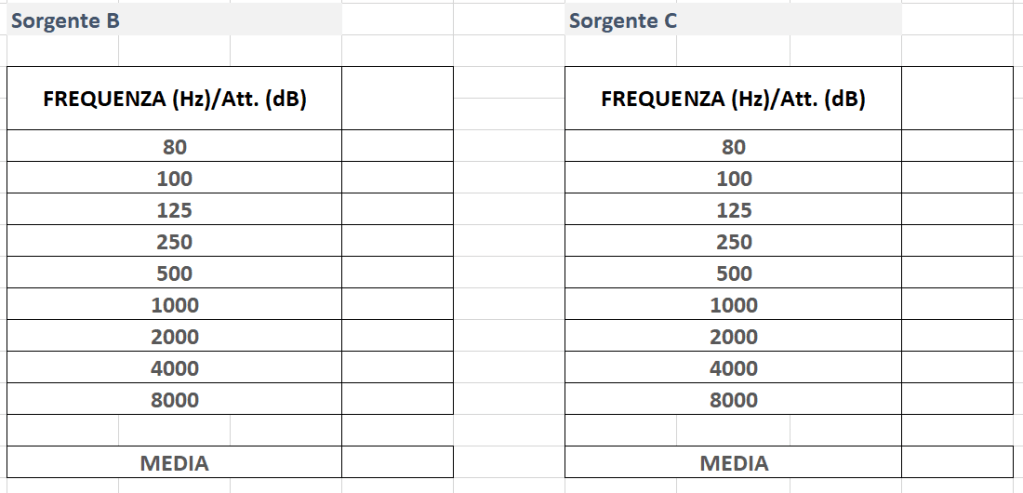Click the MEDIA cell in Sorgente B table
The image size is (1023, 493).
[x=175, y=463]
